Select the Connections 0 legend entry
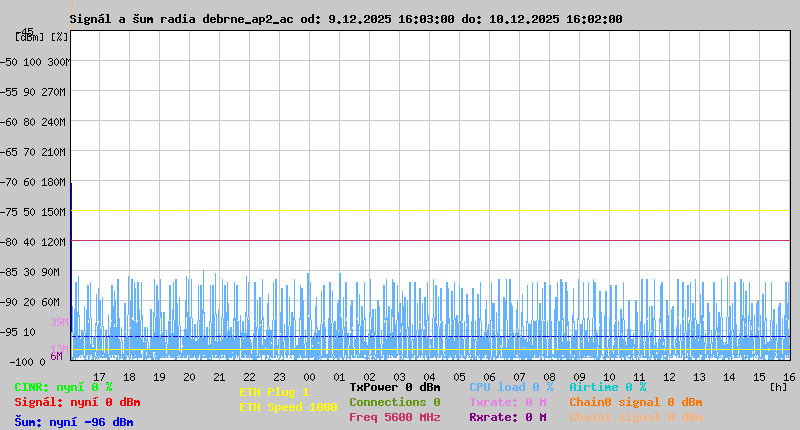This screenshot has height=430, width=800. 394,402
